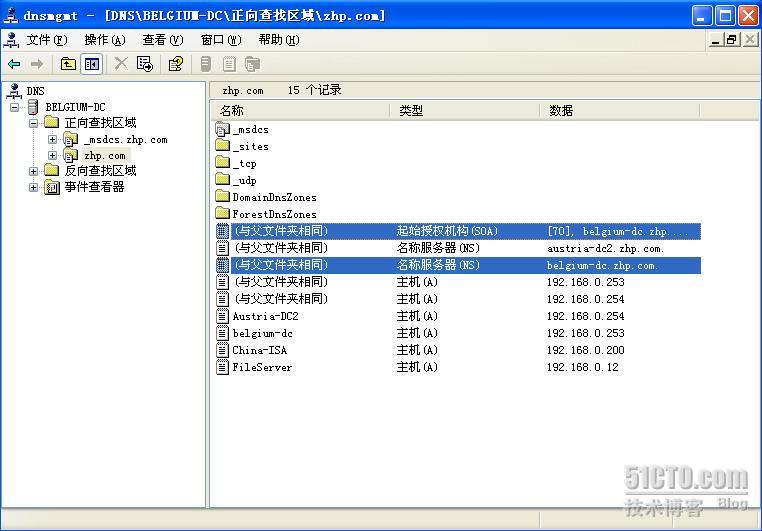
Task: Click the Forward arrow toolbar icon
Action: pyautogui.click(x=37, y=64)
